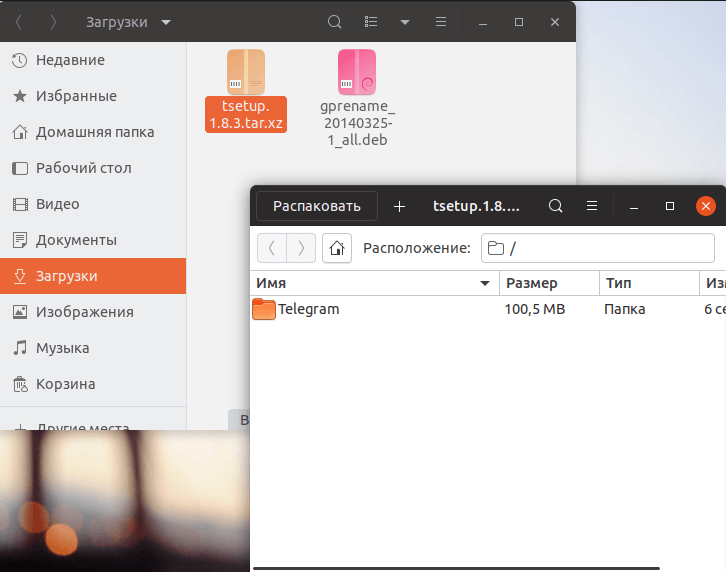Go back in archive manager location bar
This screenshot has width=726, height=572.
(x=272, y=248)
